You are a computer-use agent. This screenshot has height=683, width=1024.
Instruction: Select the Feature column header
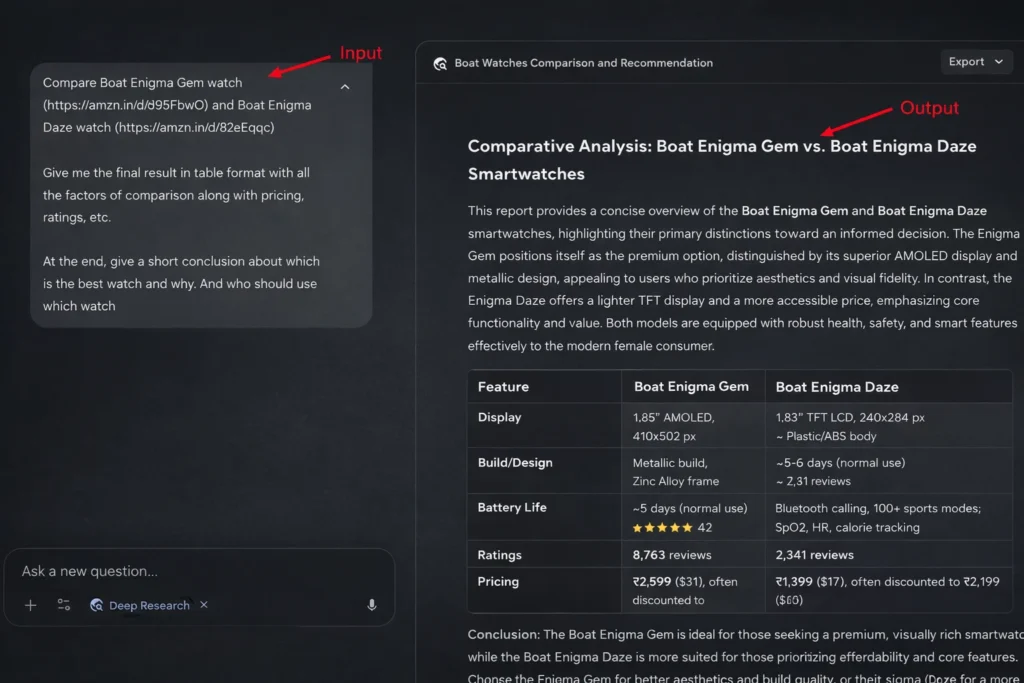click(x=503, y=387)
